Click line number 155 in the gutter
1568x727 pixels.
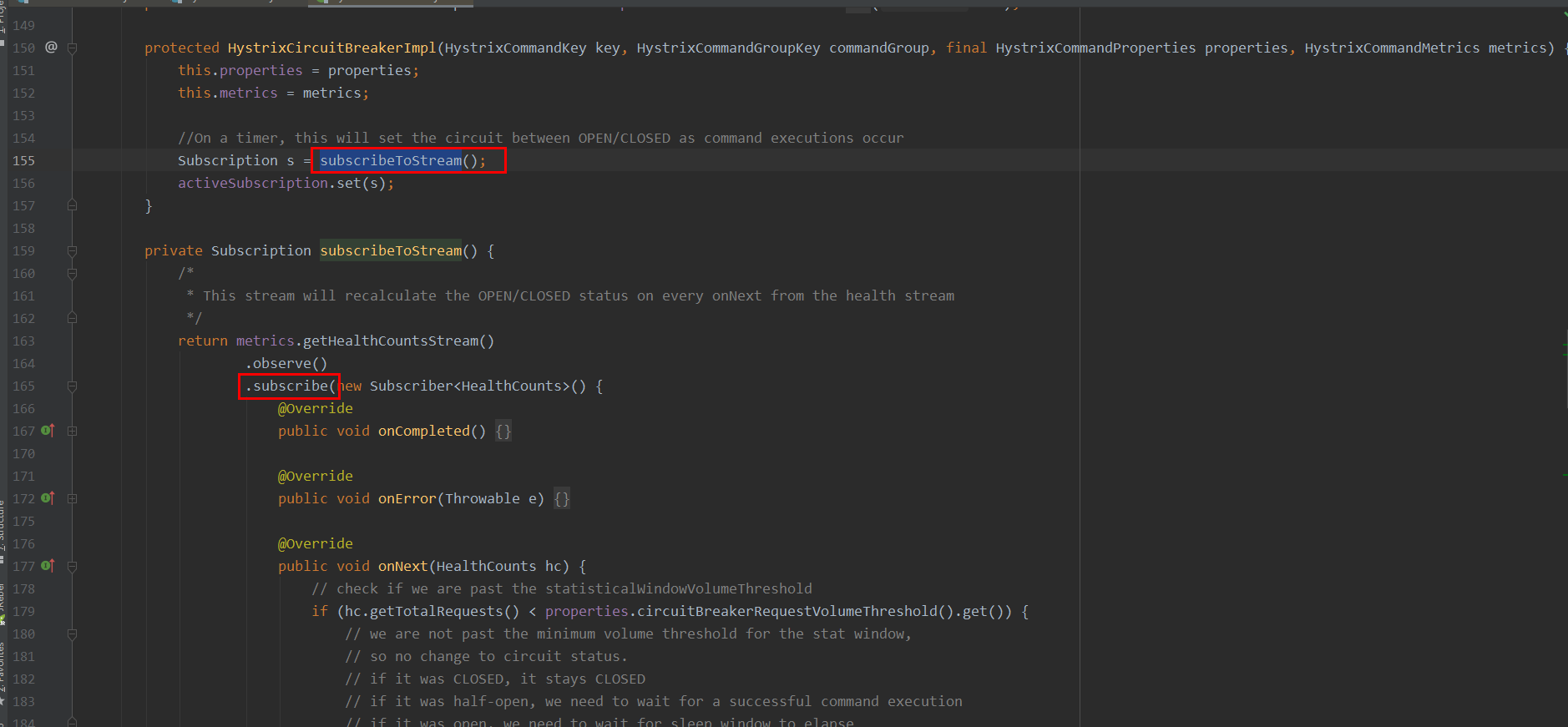23,160
